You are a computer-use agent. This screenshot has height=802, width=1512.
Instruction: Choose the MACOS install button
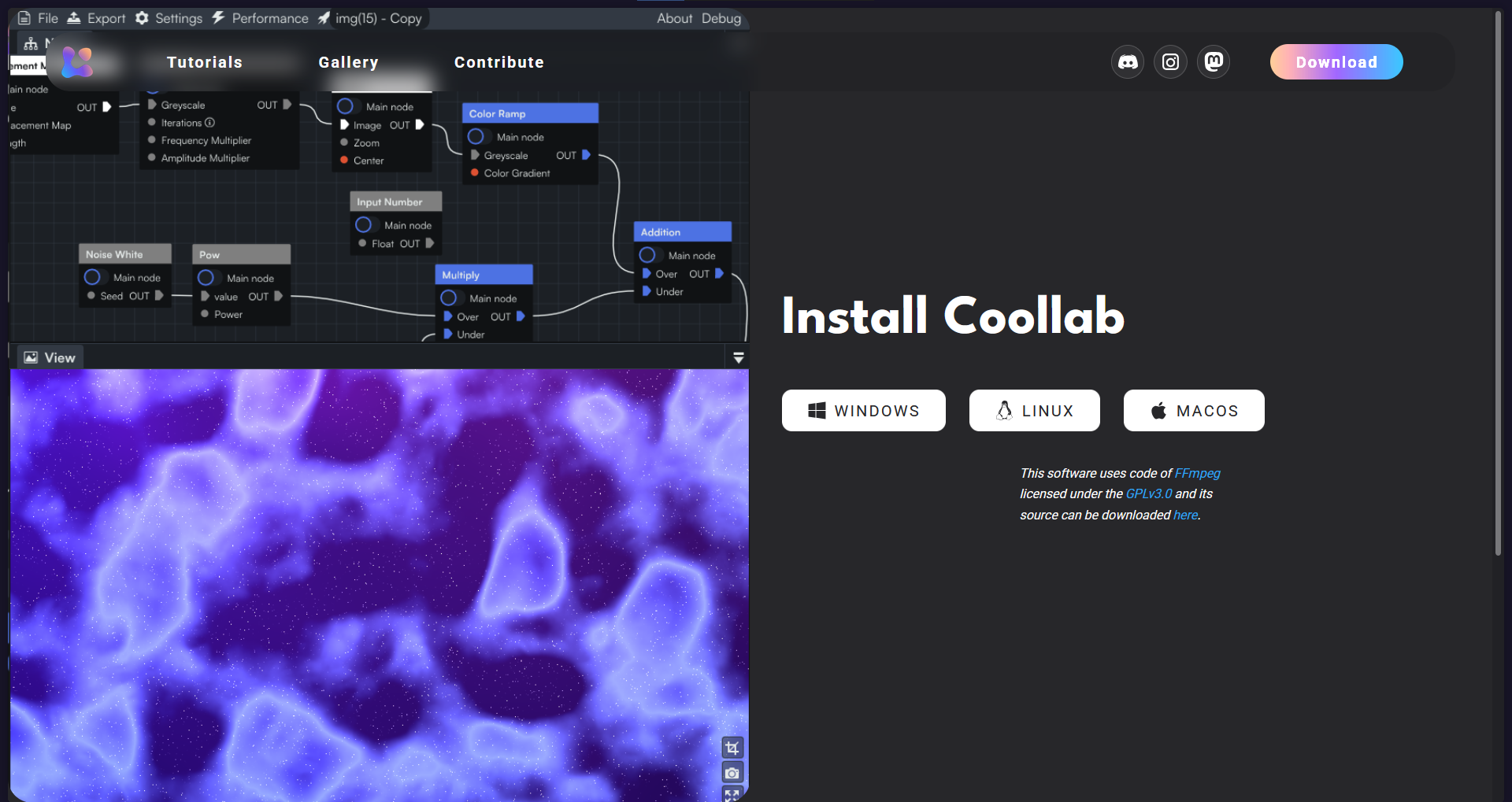click(1194, 411)
